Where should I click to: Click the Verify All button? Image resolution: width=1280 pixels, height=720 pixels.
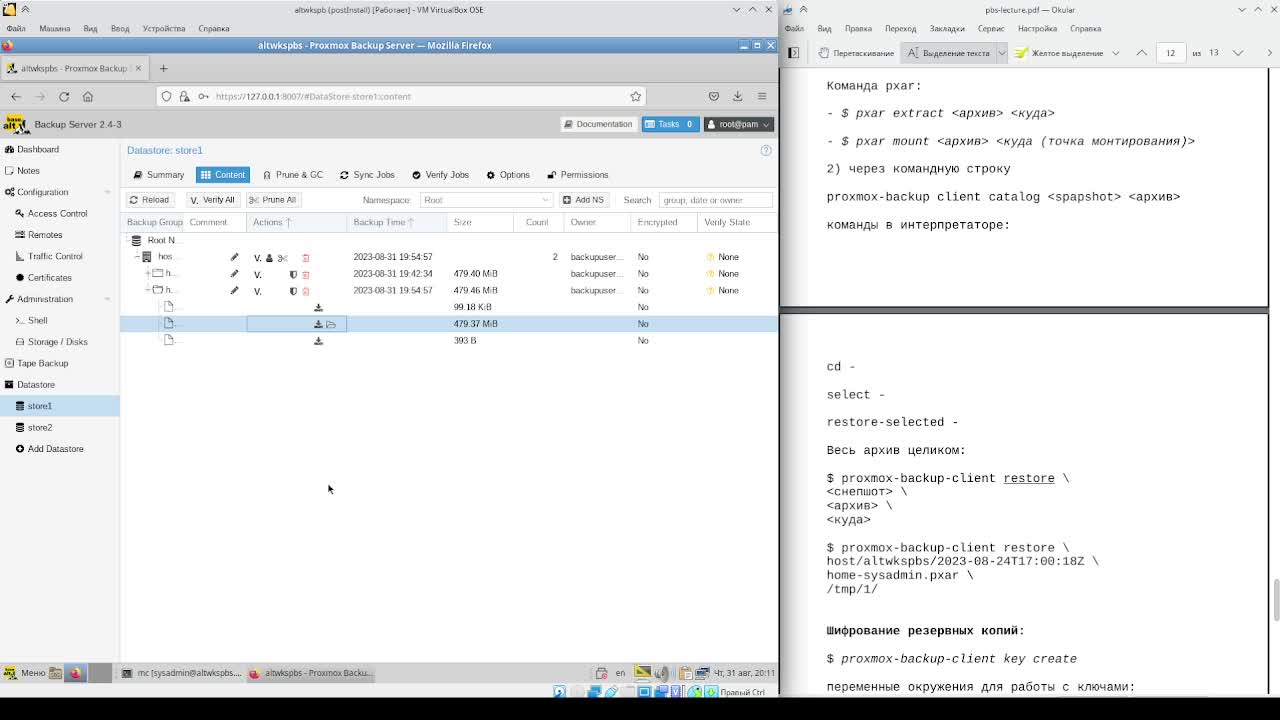point(212,200)
